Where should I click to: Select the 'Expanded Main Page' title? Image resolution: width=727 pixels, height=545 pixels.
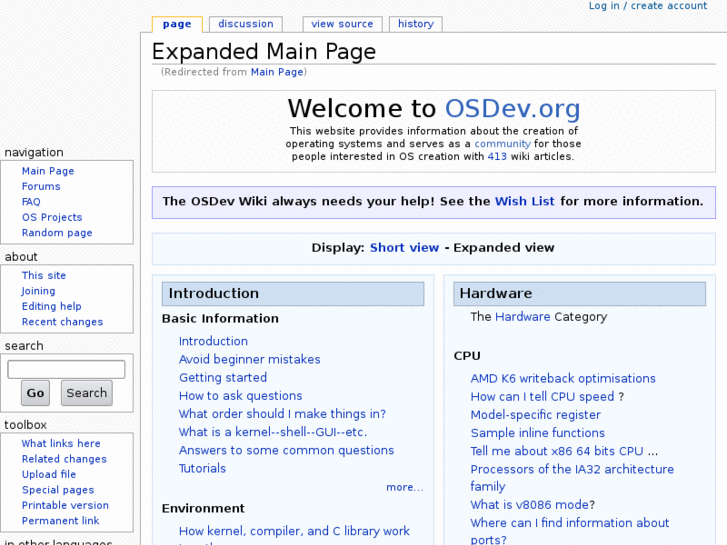264,51
